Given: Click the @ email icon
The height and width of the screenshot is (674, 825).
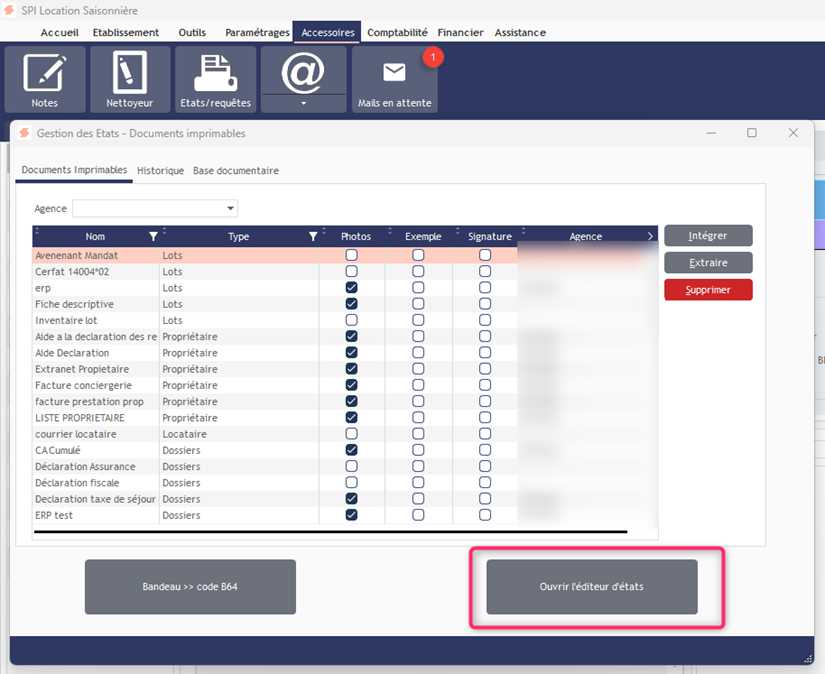Looking at the screenshot, I should point(303,72).
